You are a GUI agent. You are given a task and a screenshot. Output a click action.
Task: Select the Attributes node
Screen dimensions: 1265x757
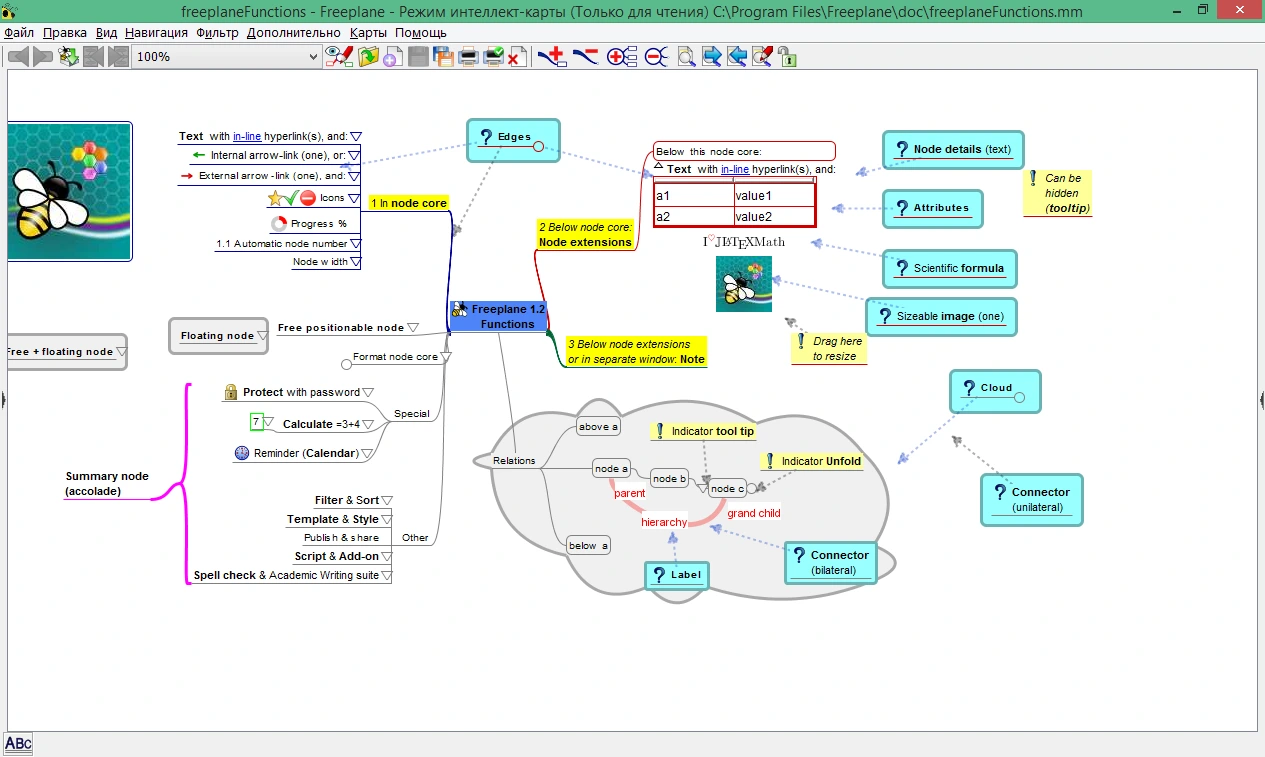(x=932, y=208)
